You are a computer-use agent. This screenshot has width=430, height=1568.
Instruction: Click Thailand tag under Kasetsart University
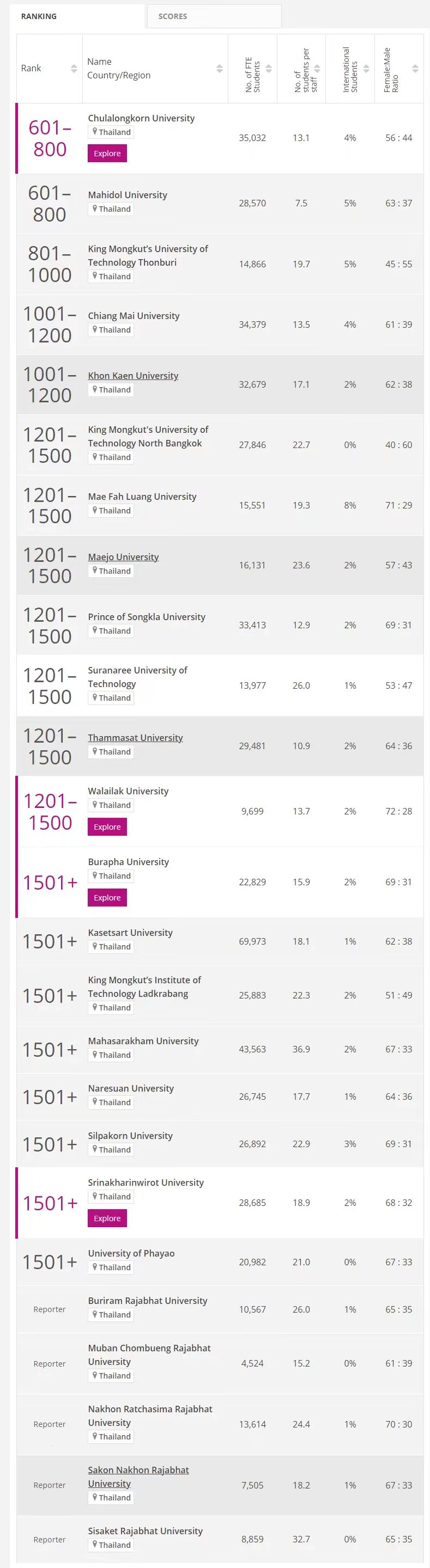click(112, 947)
